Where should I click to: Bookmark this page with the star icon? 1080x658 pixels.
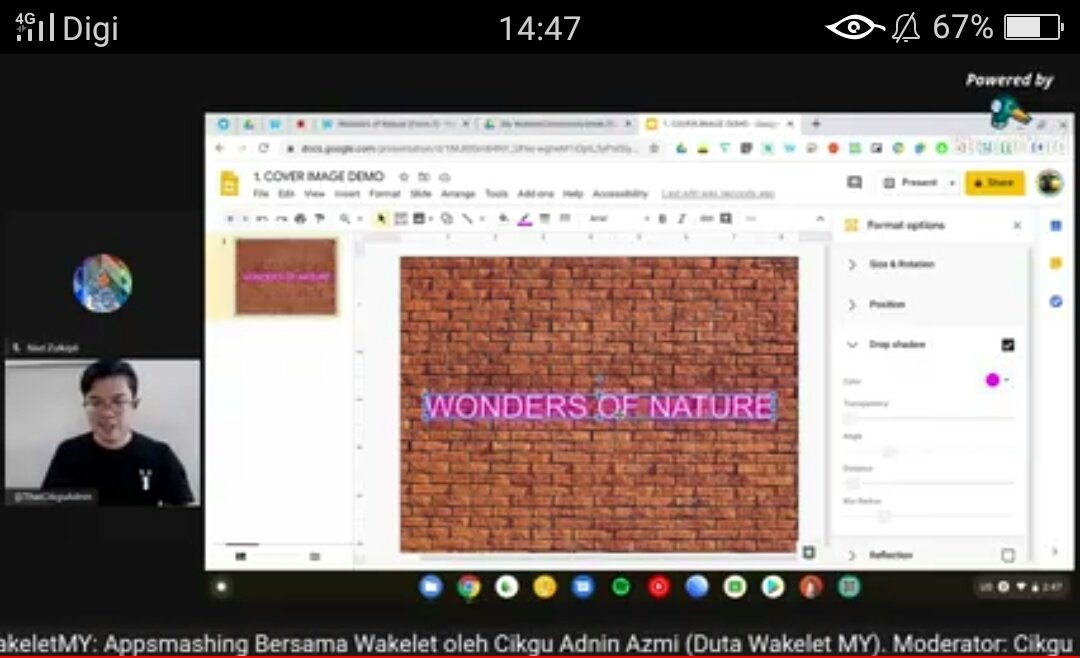pyautogui.click(x=654, y=148)
